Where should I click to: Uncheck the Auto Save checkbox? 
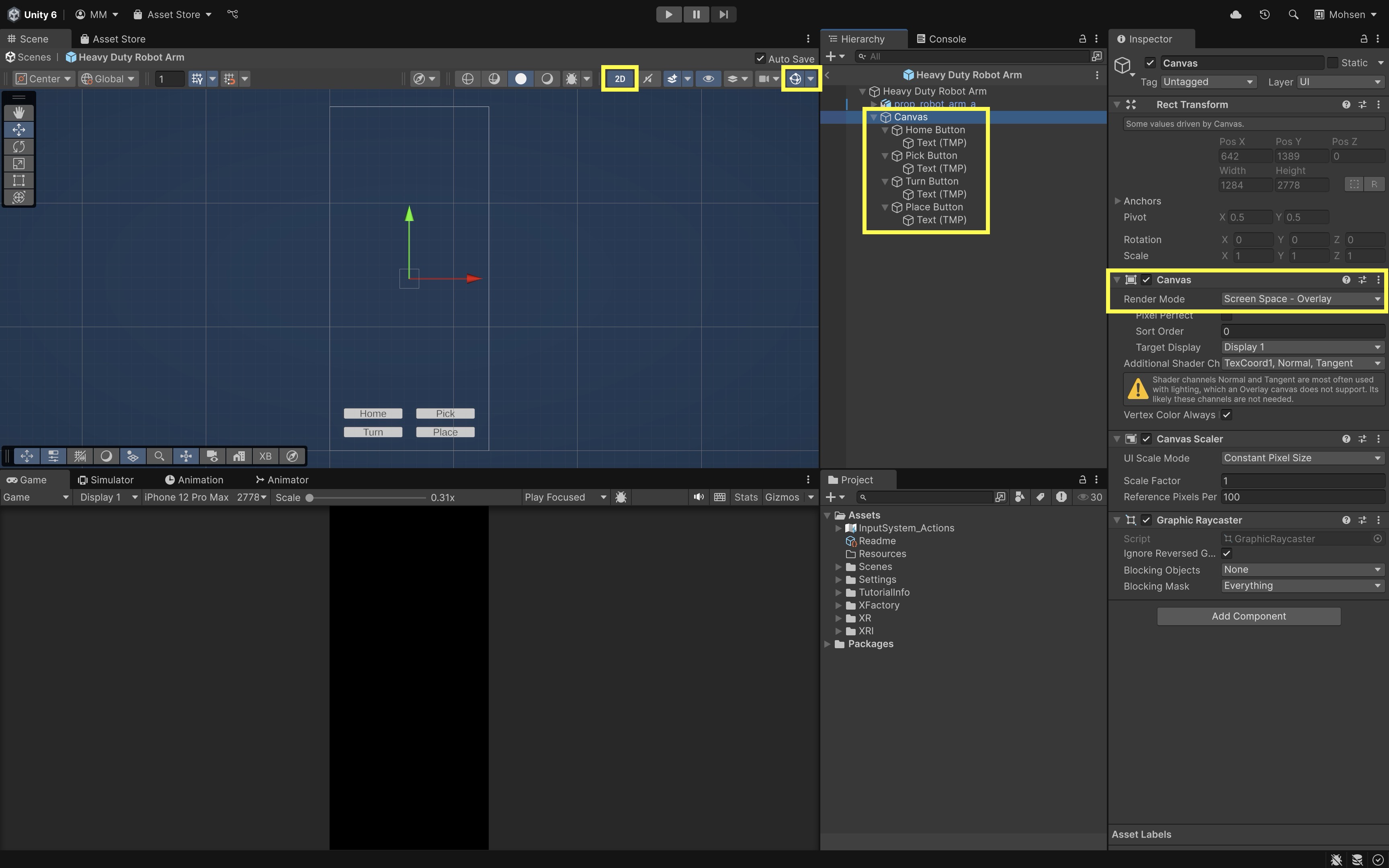pos(760,59)
